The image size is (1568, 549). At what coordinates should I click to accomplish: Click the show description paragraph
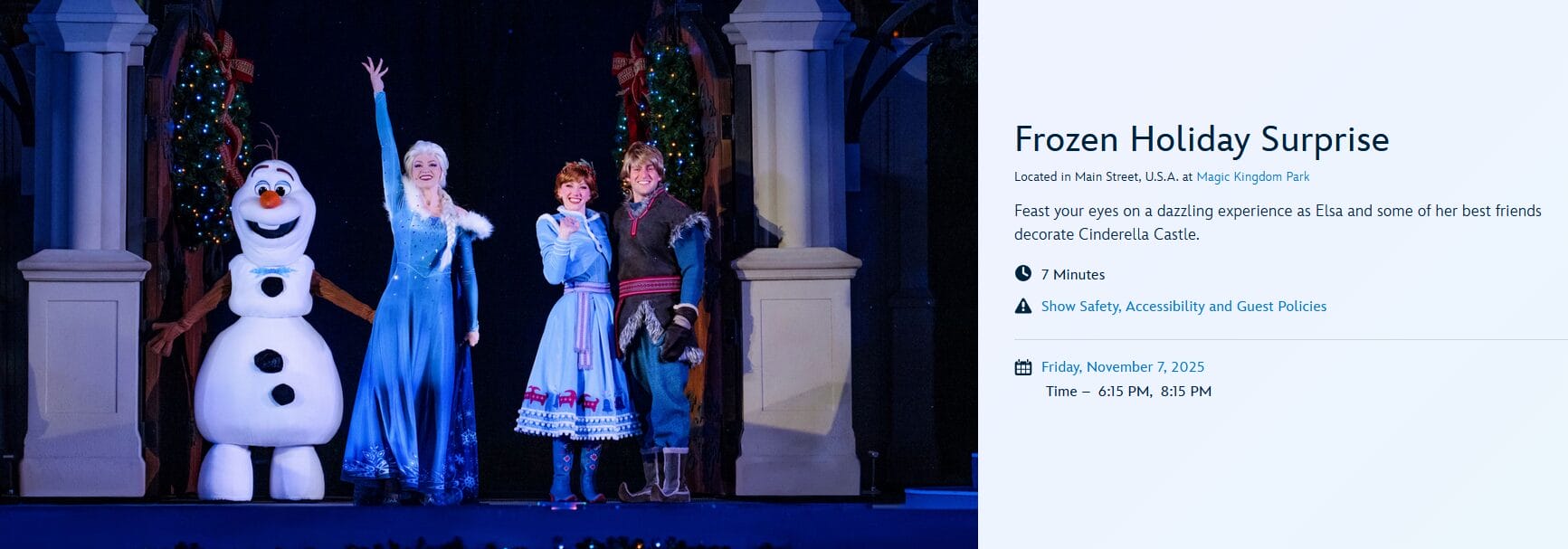click(x=1278, y=222)
